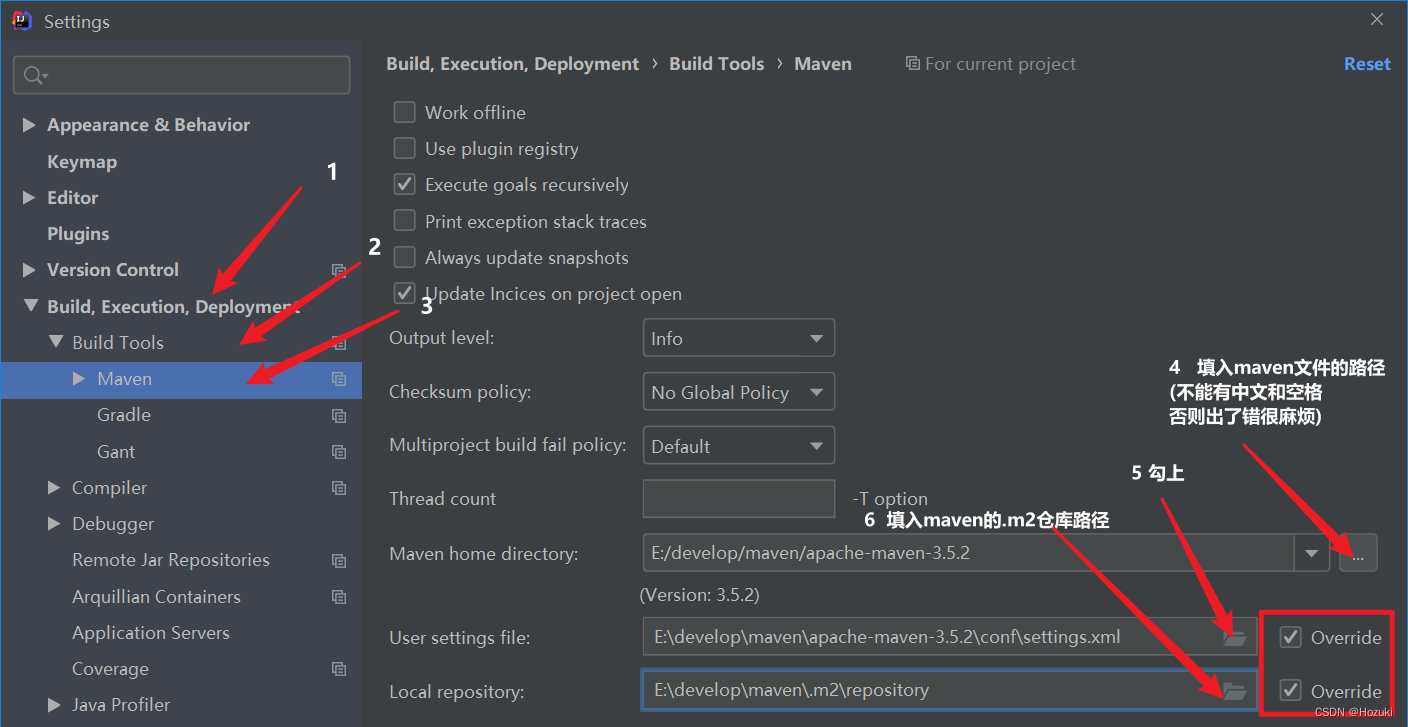The height and width of the screenshot is (727, 1408).
Task: Browse folder for User settings file
Action: (x=1235, y=637)
